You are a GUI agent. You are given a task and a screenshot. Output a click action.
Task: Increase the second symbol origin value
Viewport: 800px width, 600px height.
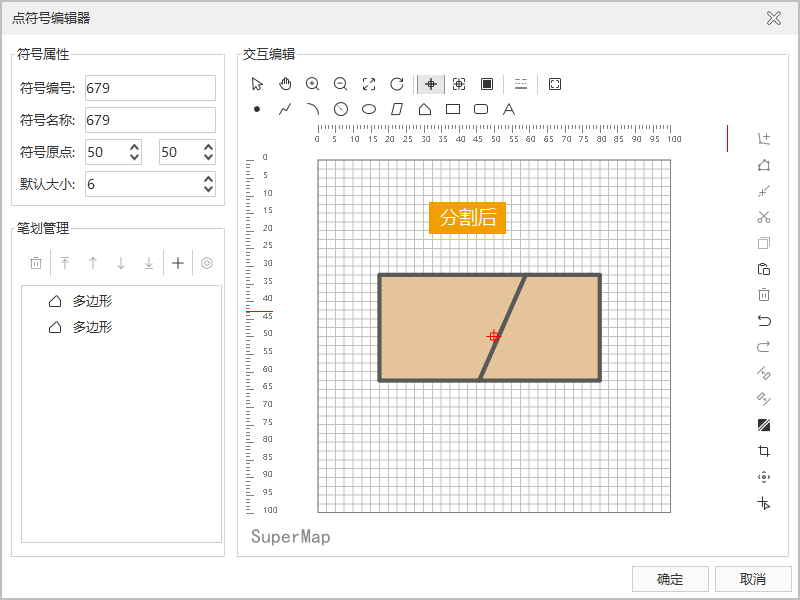[x=208, y=147]
